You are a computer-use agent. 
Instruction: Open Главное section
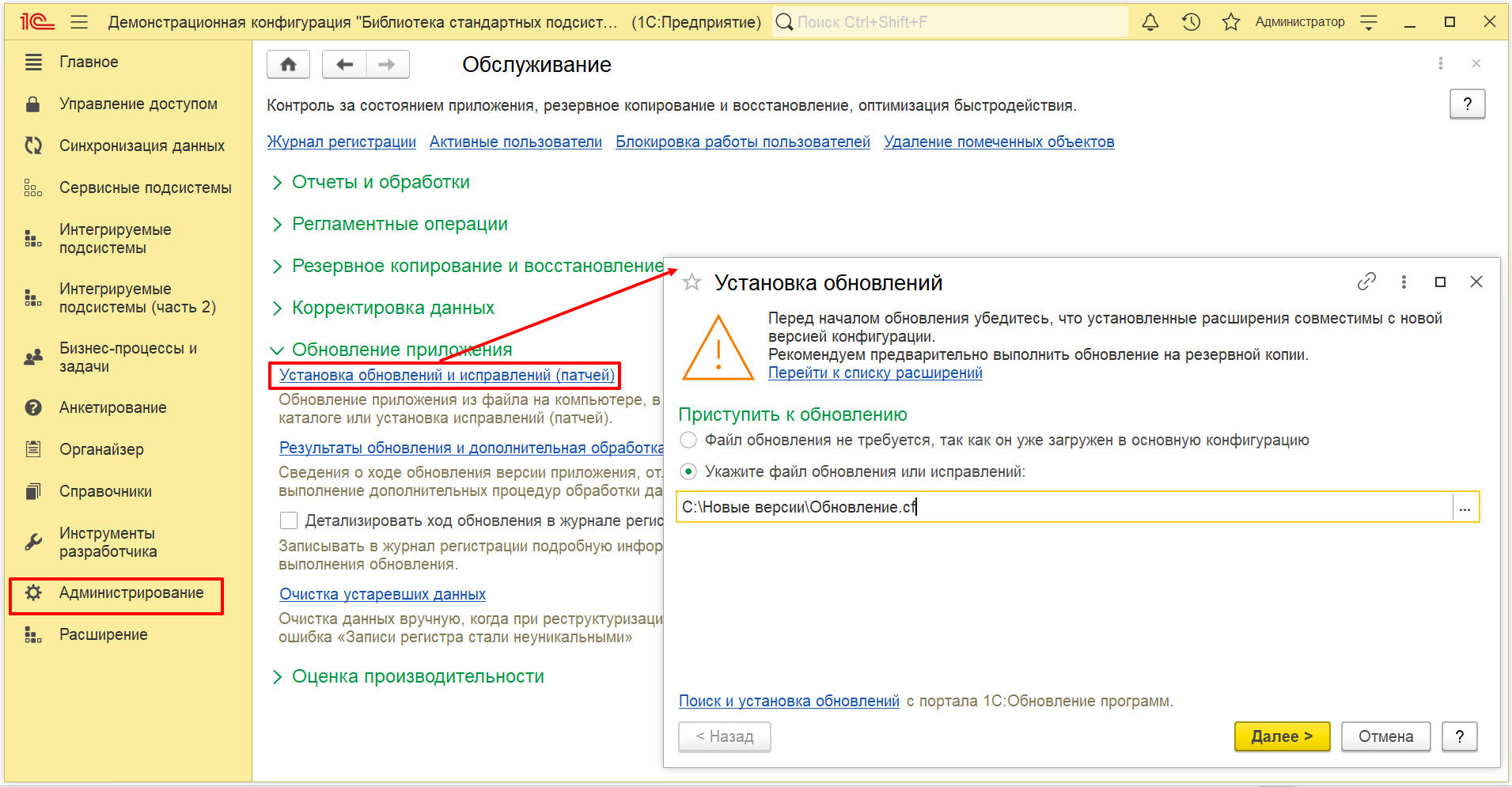[89, 62]
